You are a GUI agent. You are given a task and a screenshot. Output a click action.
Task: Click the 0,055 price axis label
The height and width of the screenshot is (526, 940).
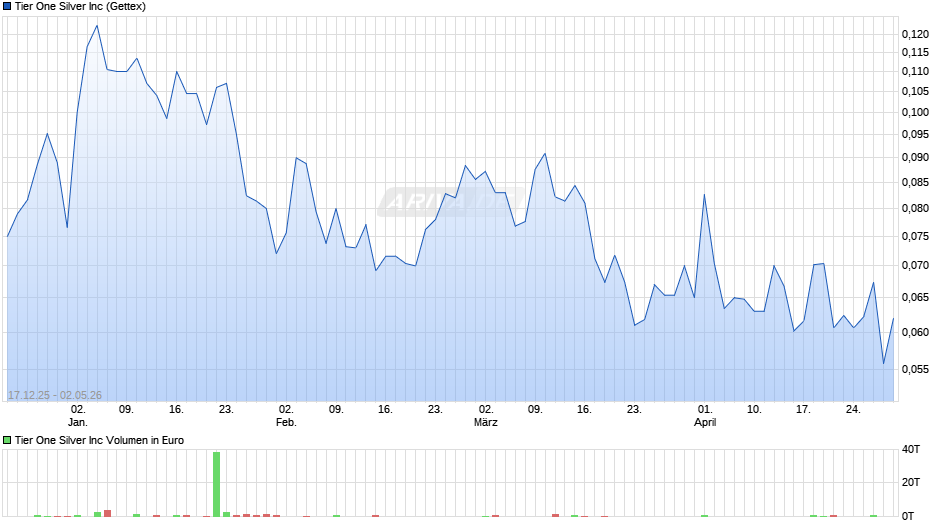915,369
